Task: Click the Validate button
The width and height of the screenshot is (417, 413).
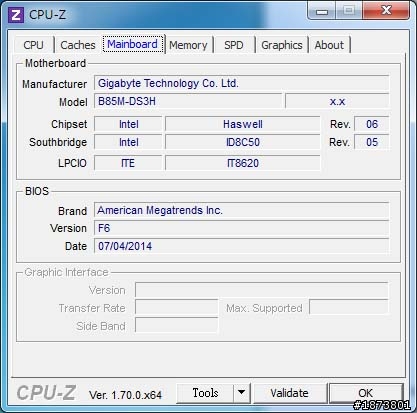Action: click(x=289, y=393)
